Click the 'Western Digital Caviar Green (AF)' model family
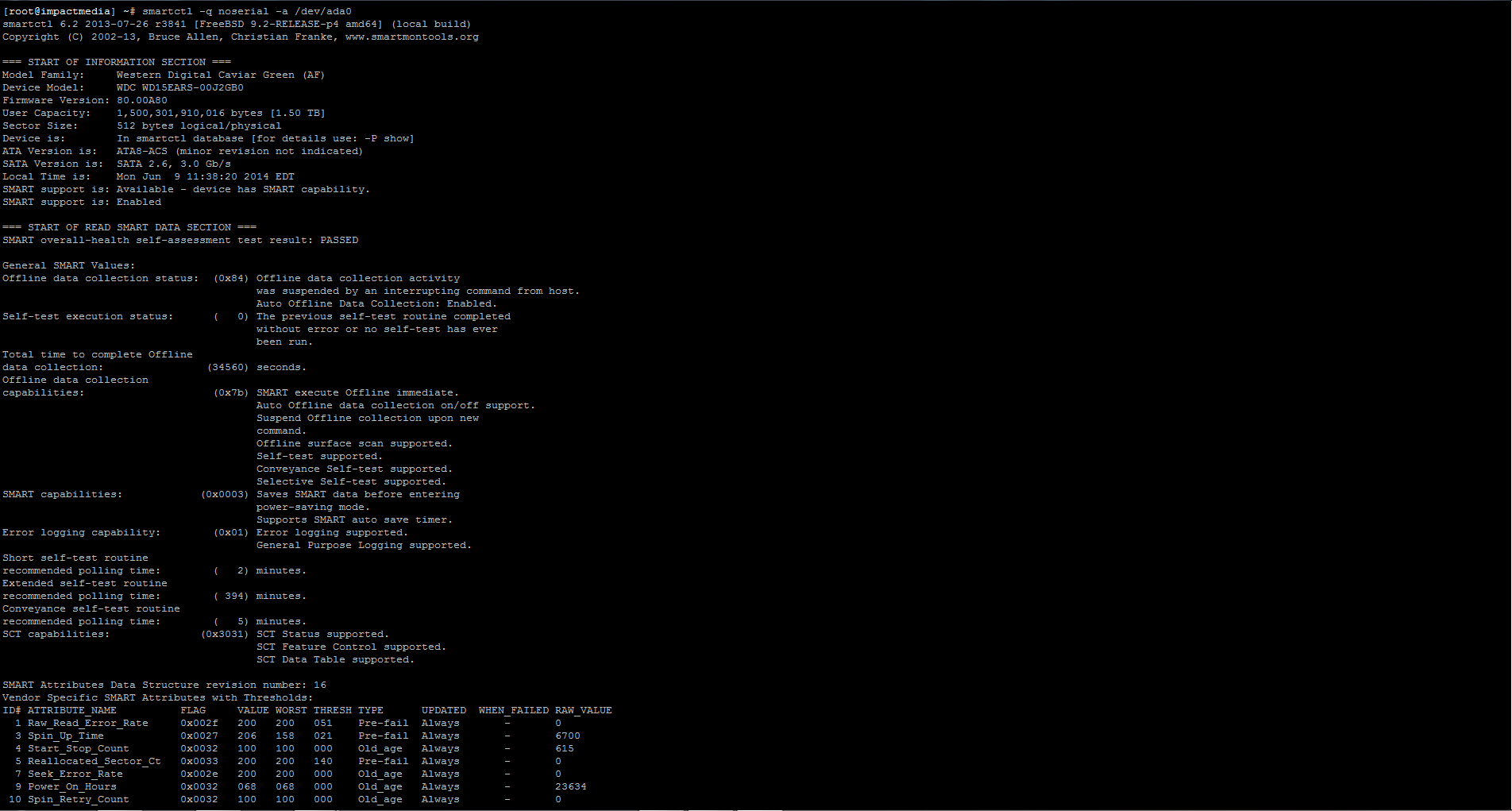 click(221, 75)
